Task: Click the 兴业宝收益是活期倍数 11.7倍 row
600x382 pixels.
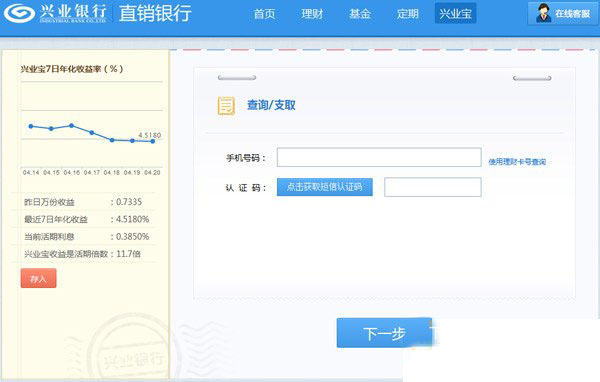Action: pyautogui.click(x=82, y=254)
